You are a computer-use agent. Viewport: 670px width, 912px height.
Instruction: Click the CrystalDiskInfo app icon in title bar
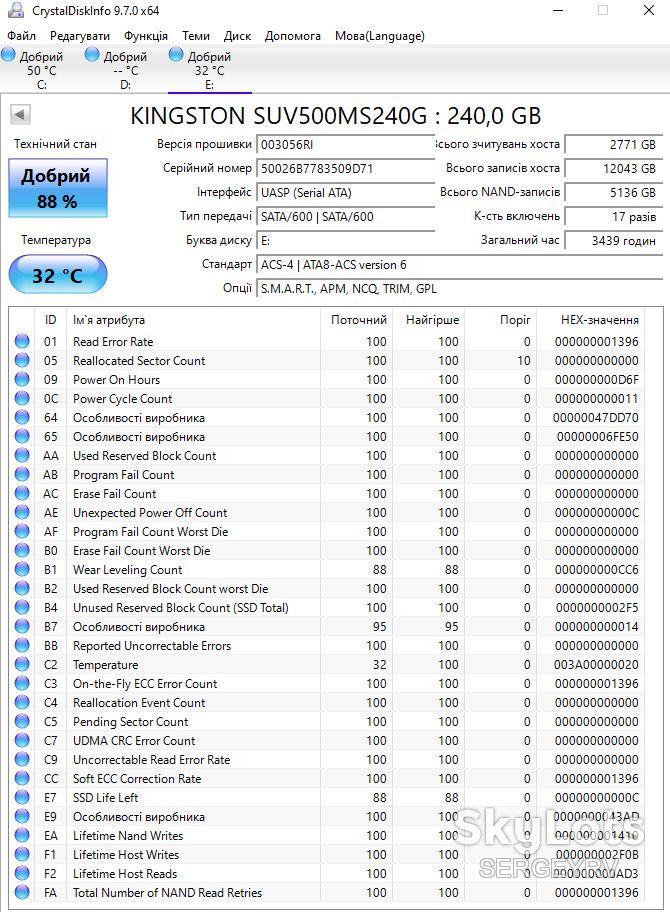click(17, 10)
